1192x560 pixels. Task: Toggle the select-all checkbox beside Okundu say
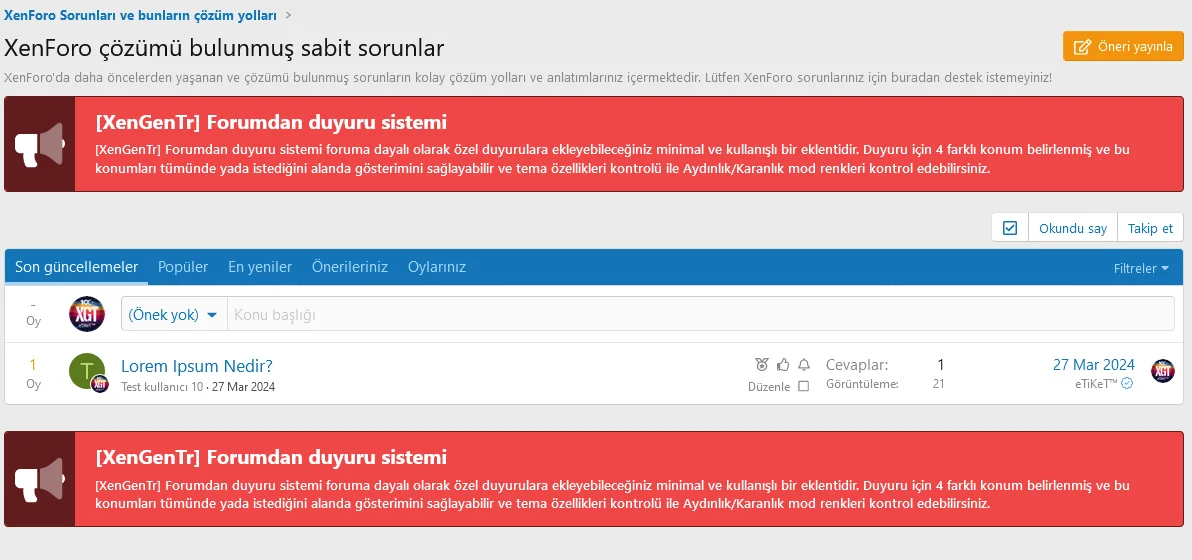(x=1009, y=228)
